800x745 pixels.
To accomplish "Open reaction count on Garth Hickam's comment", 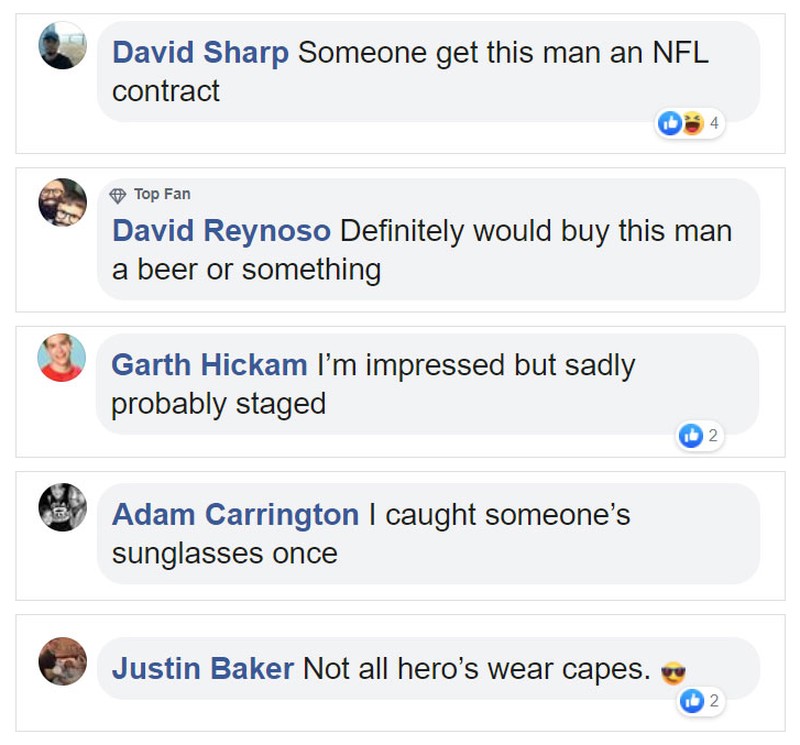I will (713, 435).
